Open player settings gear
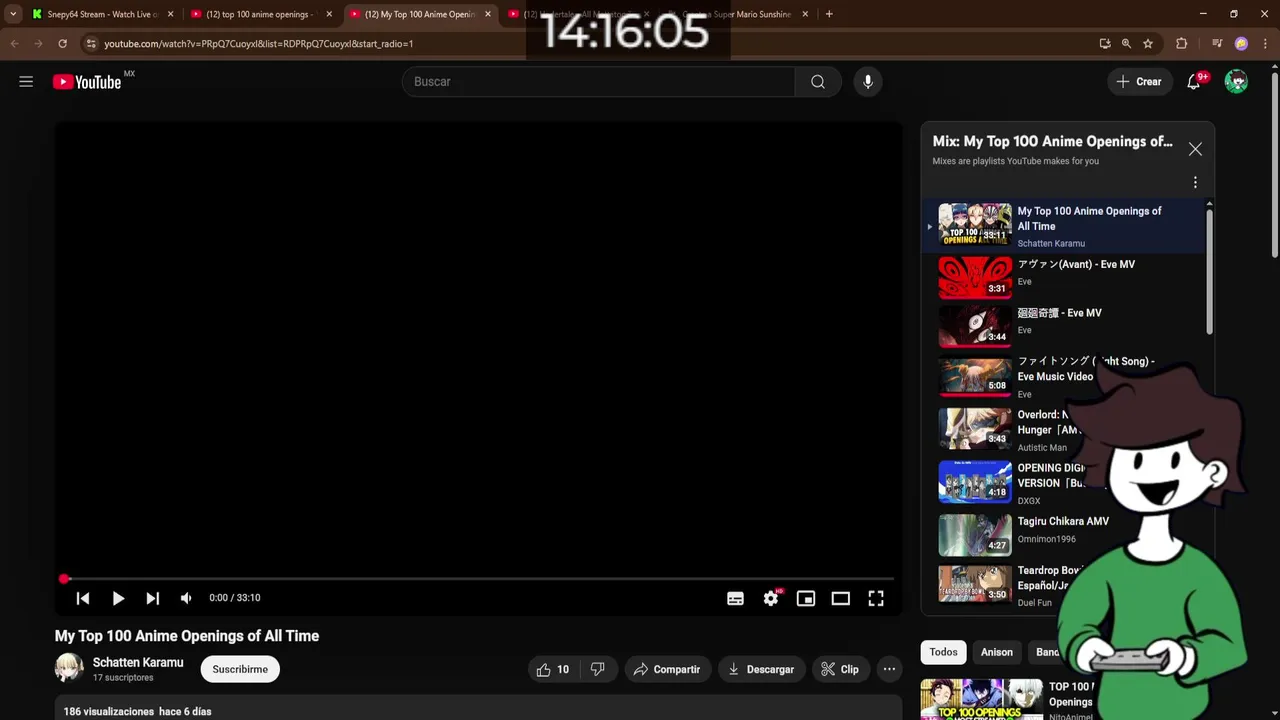This screenshot has width=1280, height=720. click(771, 598)
